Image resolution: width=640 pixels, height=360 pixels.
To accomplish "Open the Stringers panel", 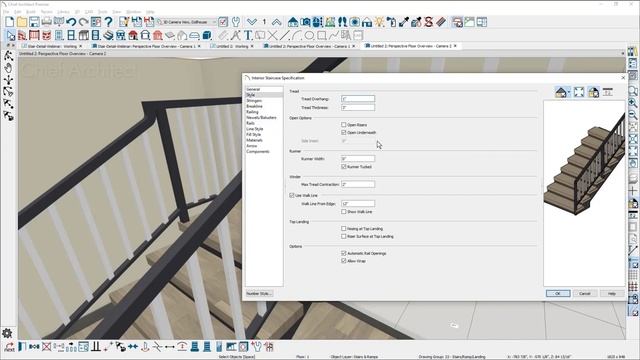I will click(x=254, y=100).
